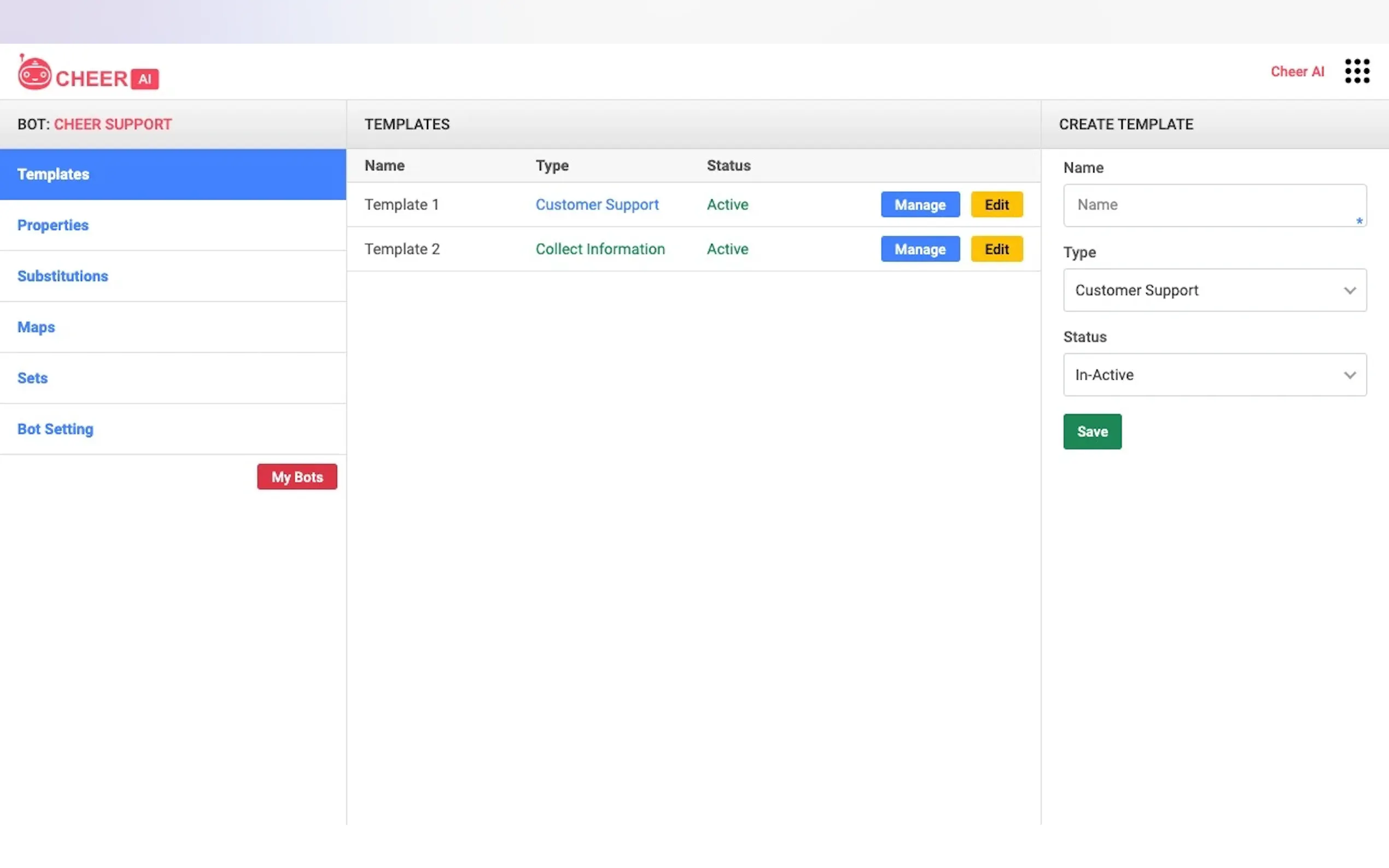Screen dimensions: 1389x868
Task: Click Edit for Template 1
Action: tap(996, 205)
